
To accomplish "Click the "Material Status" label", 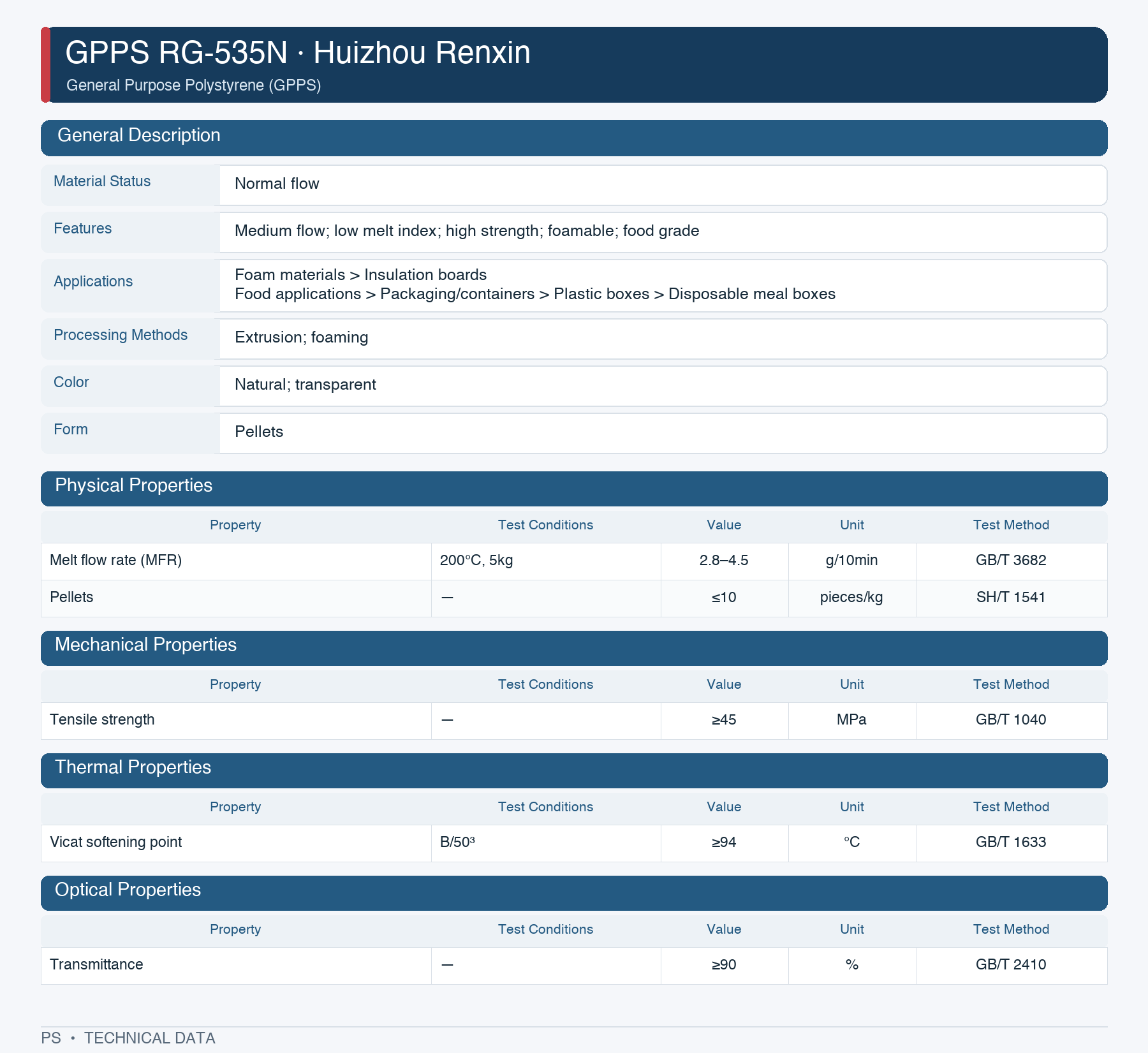I will (x=102, y=181).
